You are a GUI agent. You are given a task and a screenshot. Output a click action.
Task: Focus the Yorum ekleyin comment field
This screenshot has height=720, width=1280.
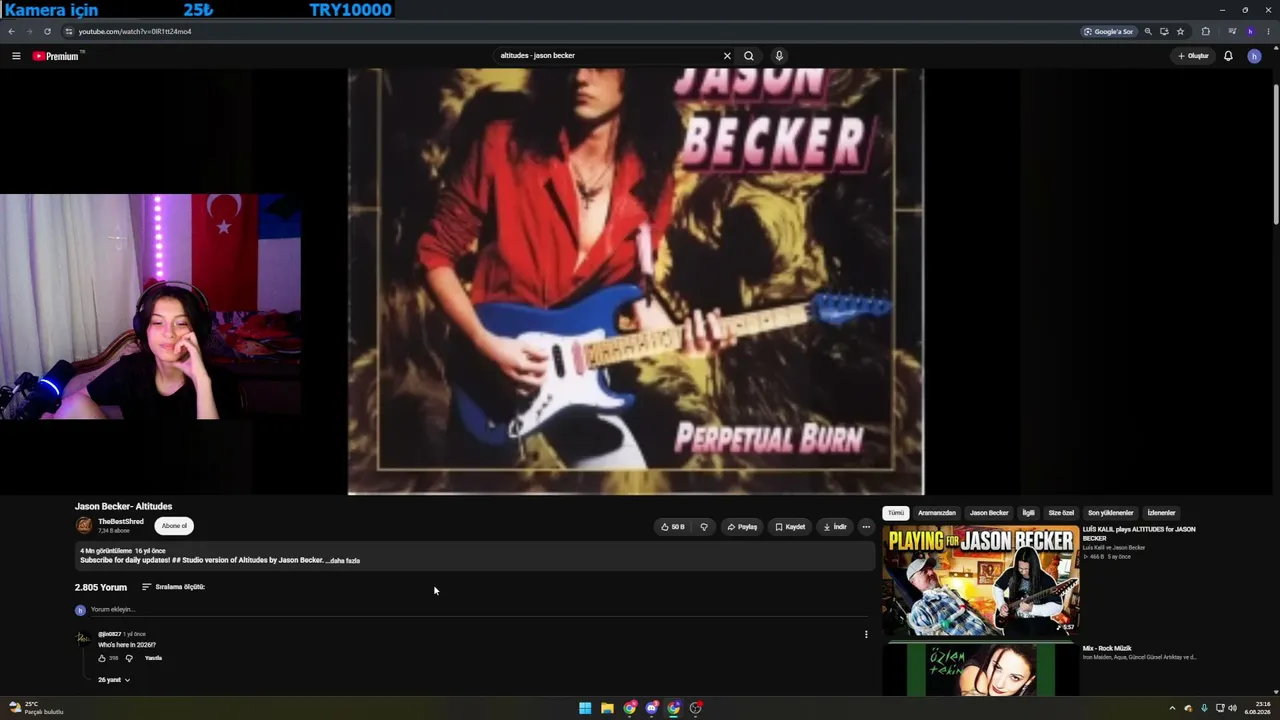coord(480,610)
